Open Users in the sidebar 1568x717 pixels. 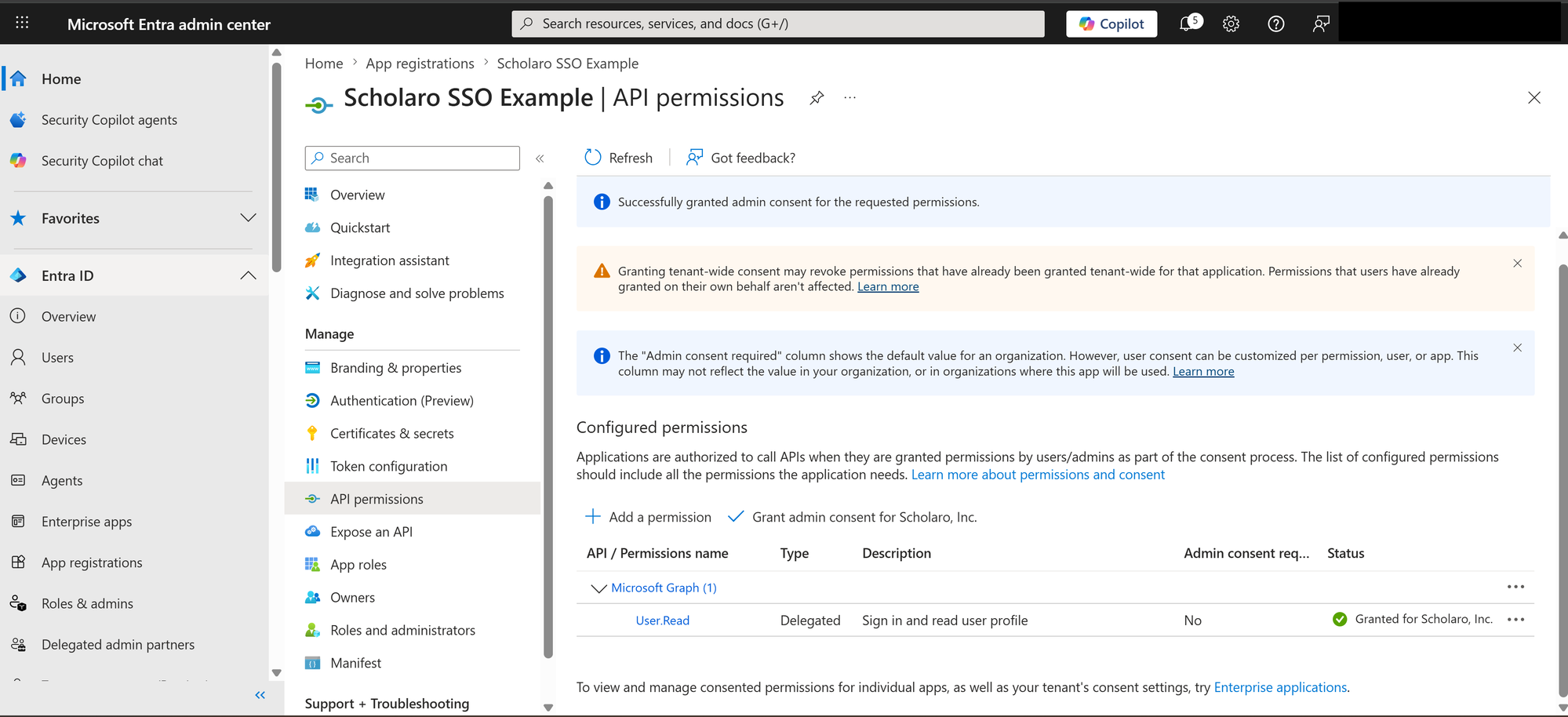tap(57, 357)
